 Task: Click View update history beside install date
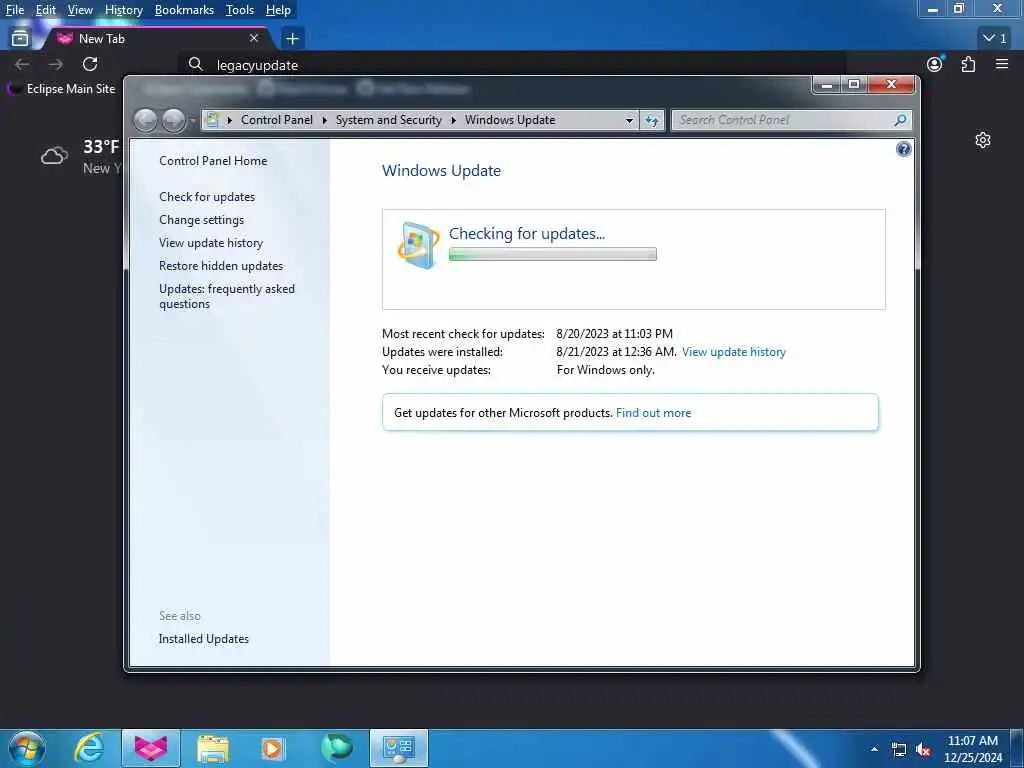(733, 352)
